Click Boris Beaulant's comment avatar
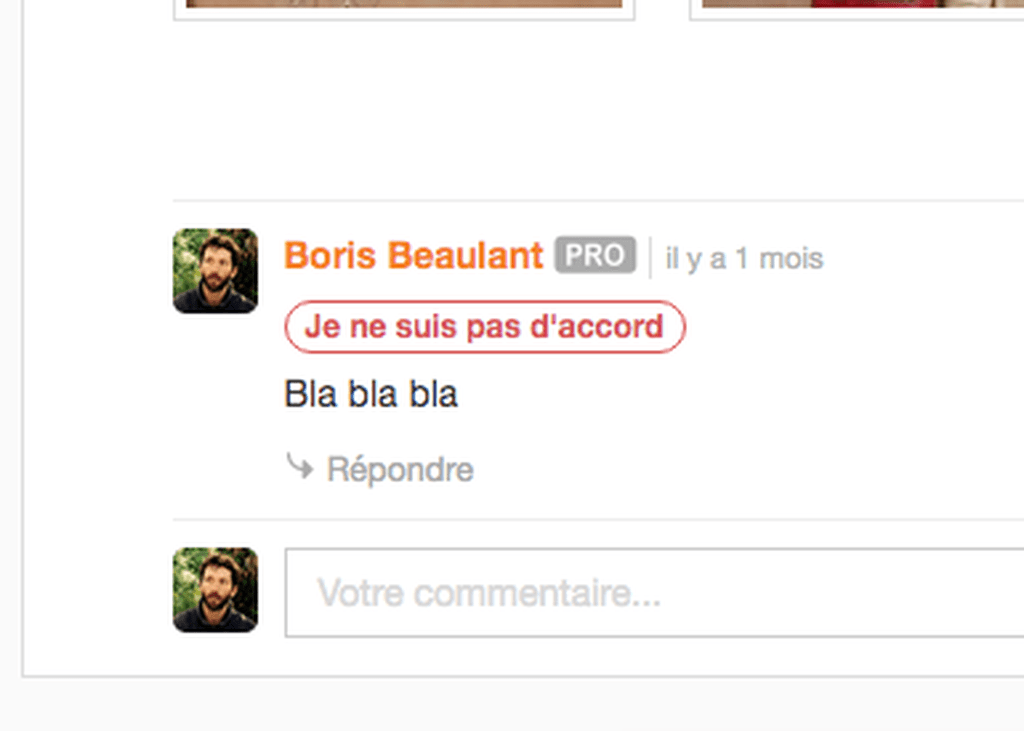The image size is (1024, 731). (216, 270)
